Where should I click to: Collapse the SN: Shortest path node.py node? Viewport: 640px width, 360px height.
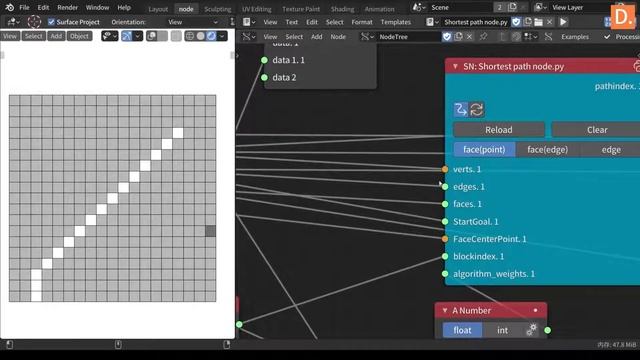[455, 66]
